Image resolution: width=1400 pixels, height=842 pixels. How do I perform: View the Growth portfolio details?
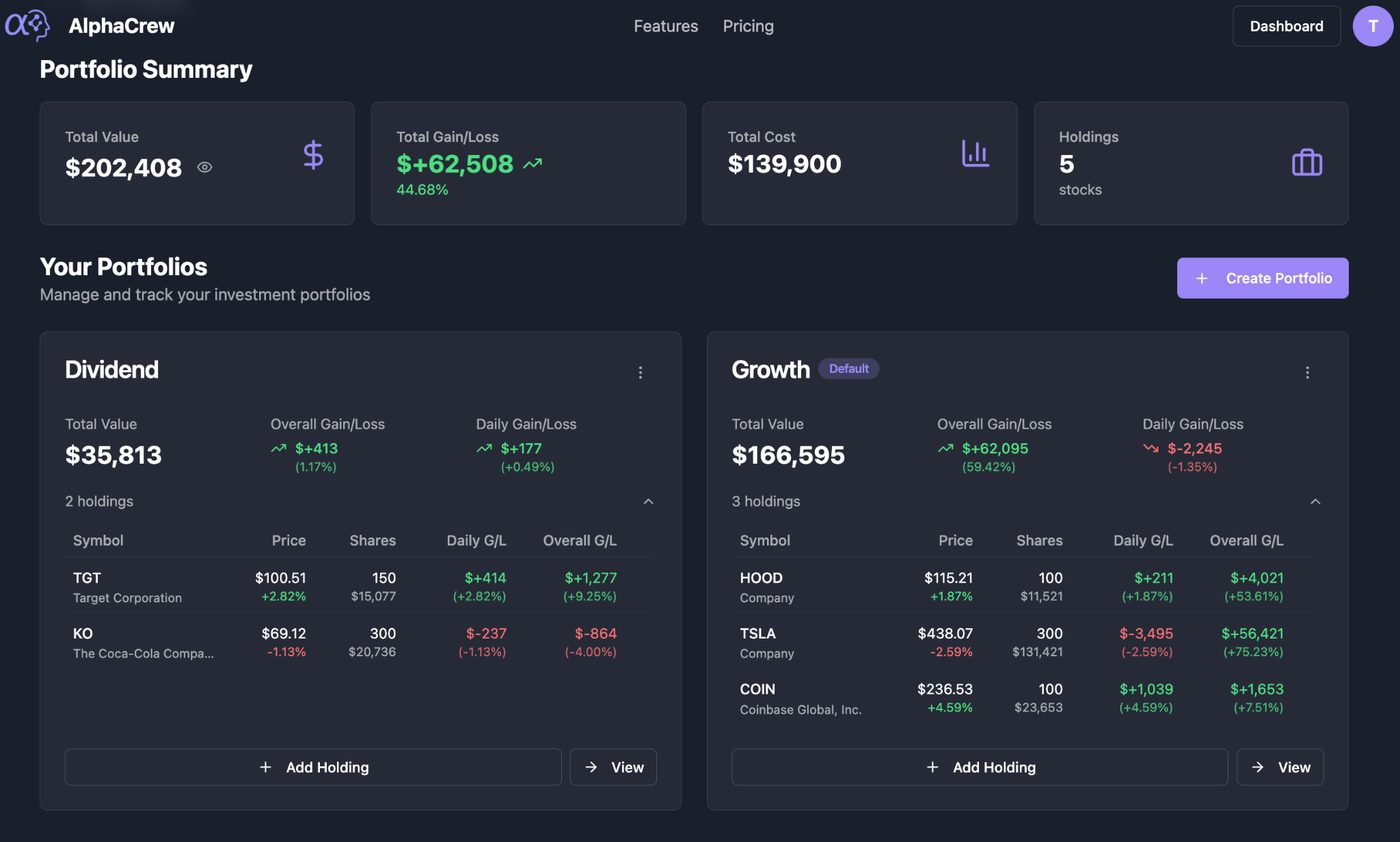tap(1280, 767)
